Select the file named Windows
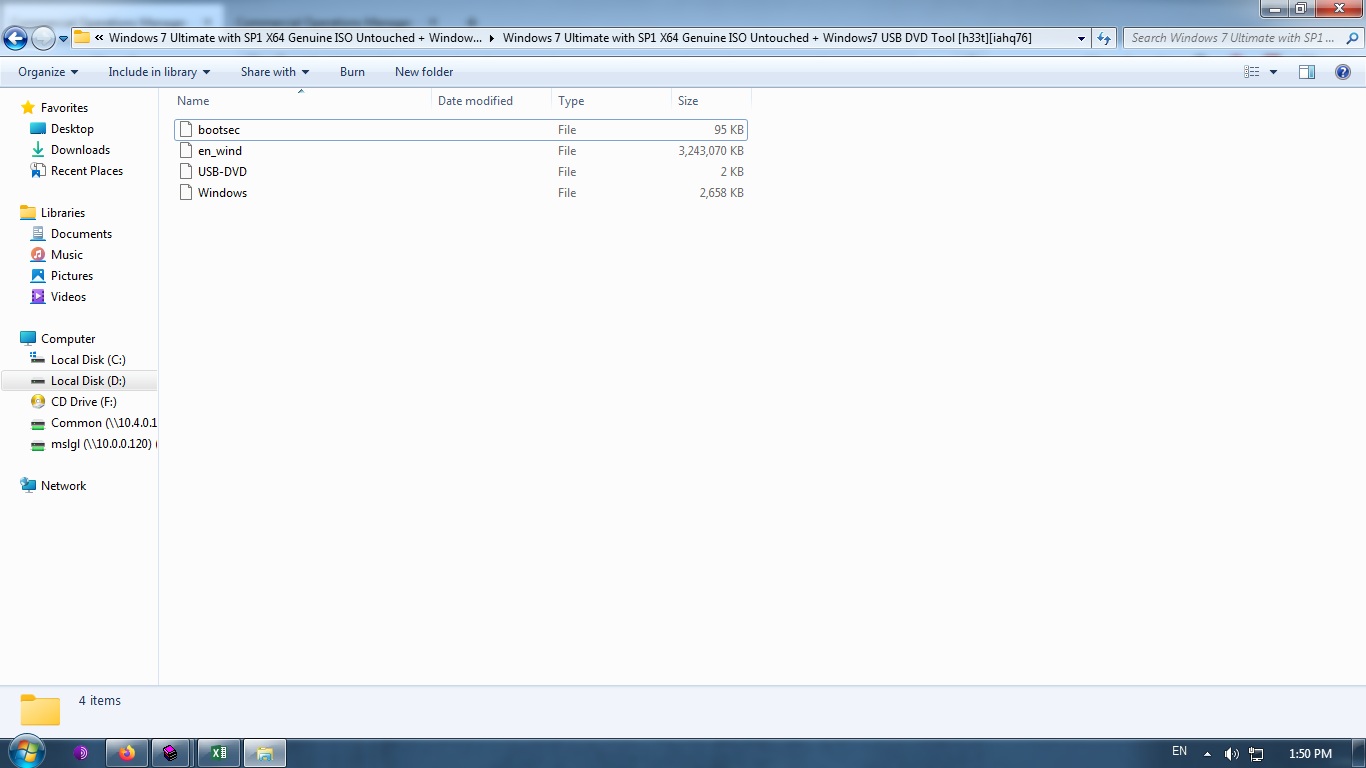Viewport: 1366px width, 768px height. [461, 193]
